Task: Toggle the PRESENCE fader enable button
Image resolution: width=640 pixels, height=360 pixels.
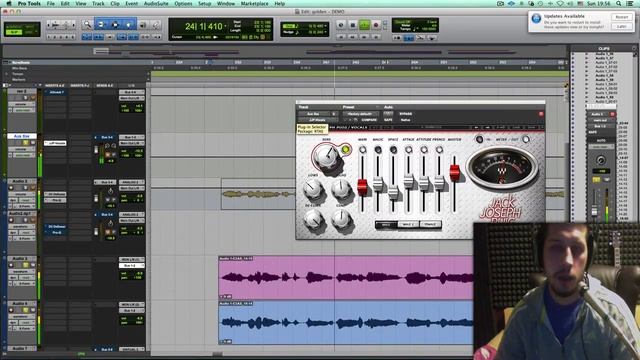Action: [x=439, y=150]
